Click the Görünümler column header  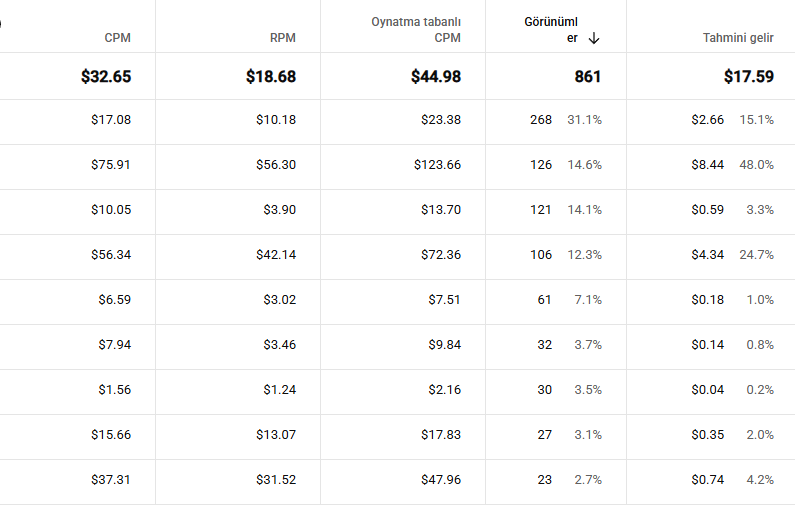pyautogui.click(x=551, y=30)
